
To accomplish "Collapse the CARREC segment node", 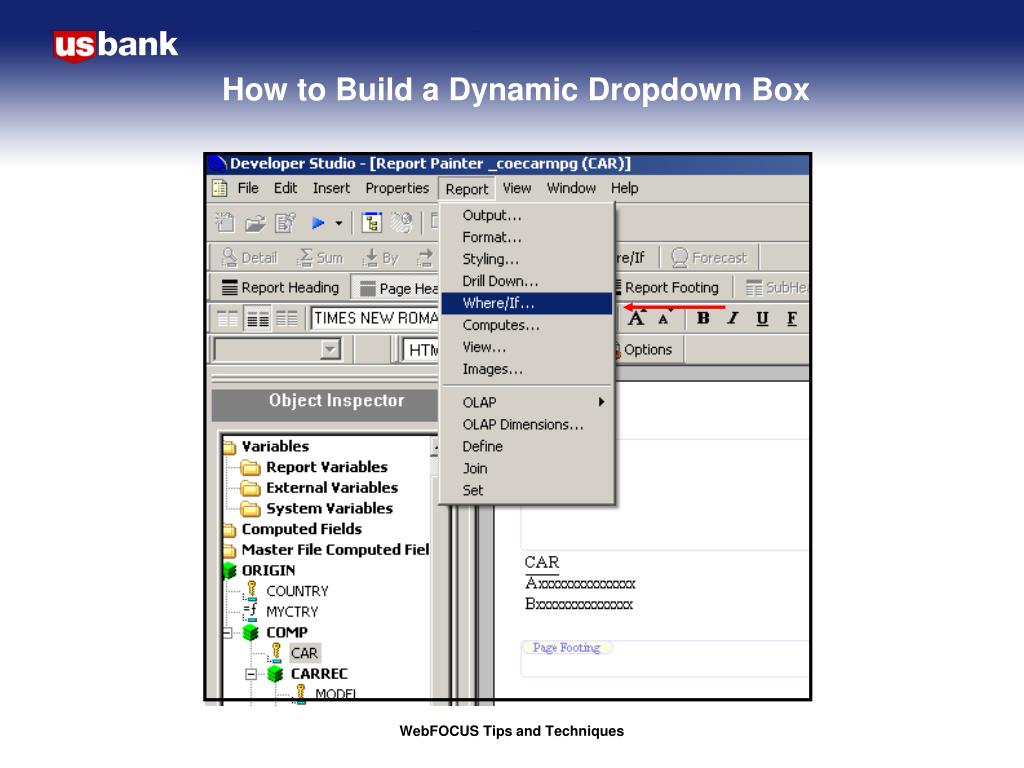I will [x=251, y=674].
